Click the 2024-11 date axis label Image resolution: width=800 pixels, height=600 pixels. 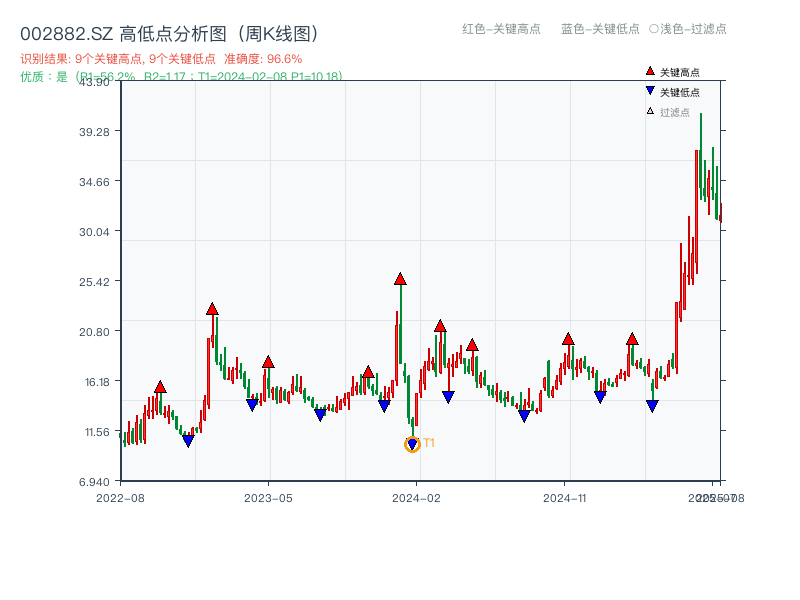click(x=565, y=498)
